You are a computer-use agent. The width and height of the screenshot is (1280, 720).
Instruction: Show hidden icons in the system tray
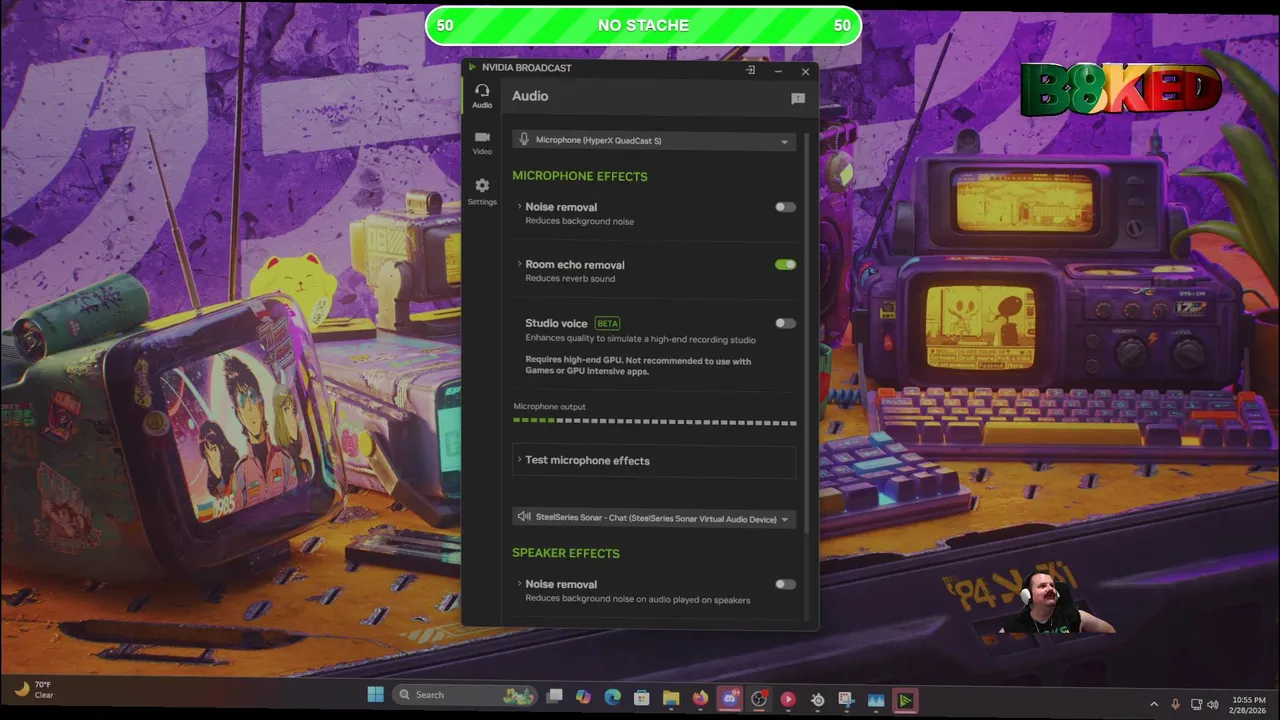tap(1153, 704)
